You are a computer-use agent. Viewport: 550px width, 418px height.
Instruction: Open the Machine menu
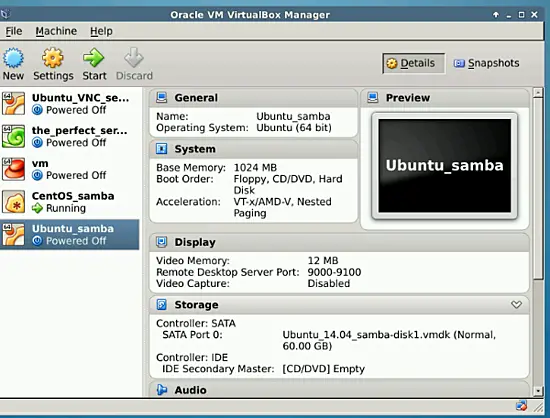tap(56, 31)
